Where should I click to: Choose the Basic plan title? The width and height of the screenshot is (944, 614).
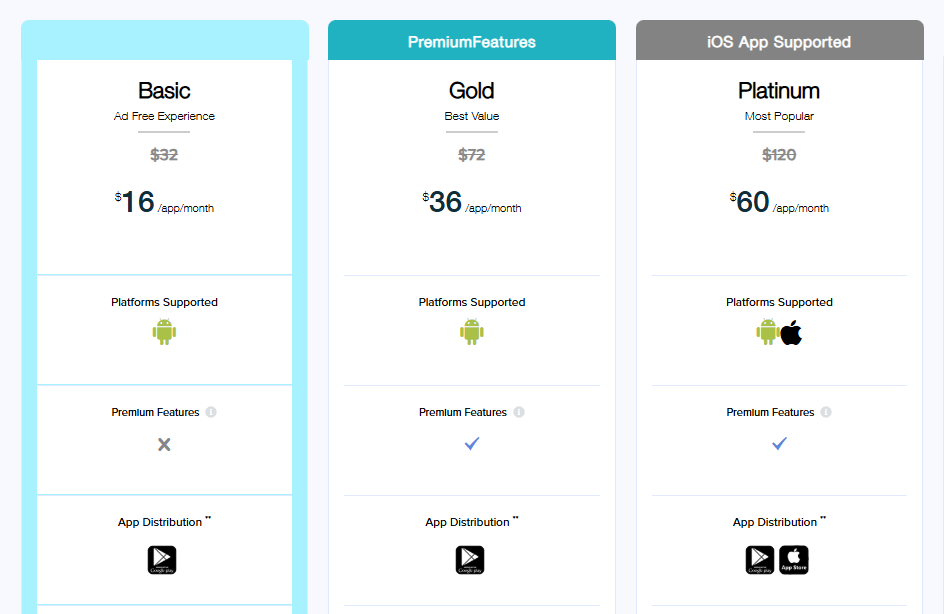pos(164,91)
